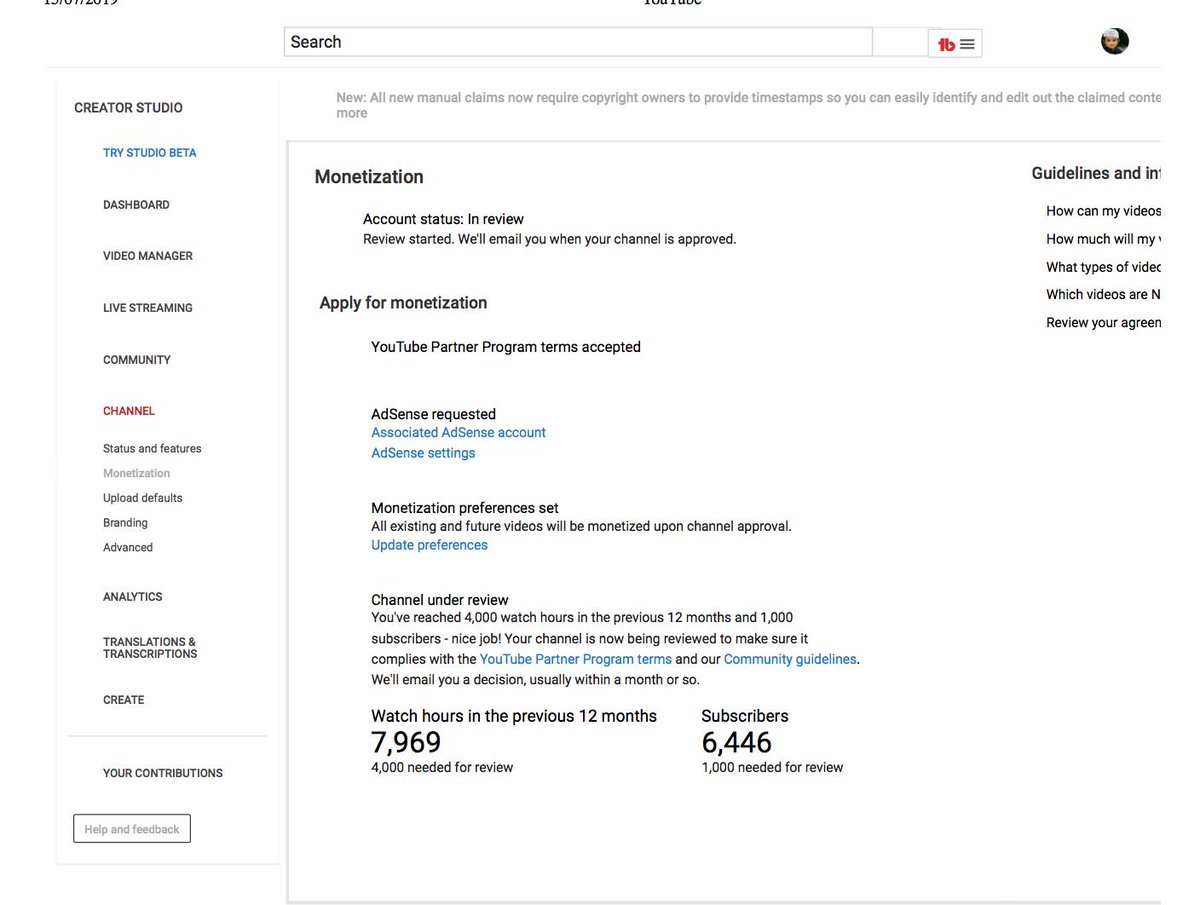This screenshot has width=1200, height=905.
Task: Click Try Studio Beta link
Action: point(150,153)
